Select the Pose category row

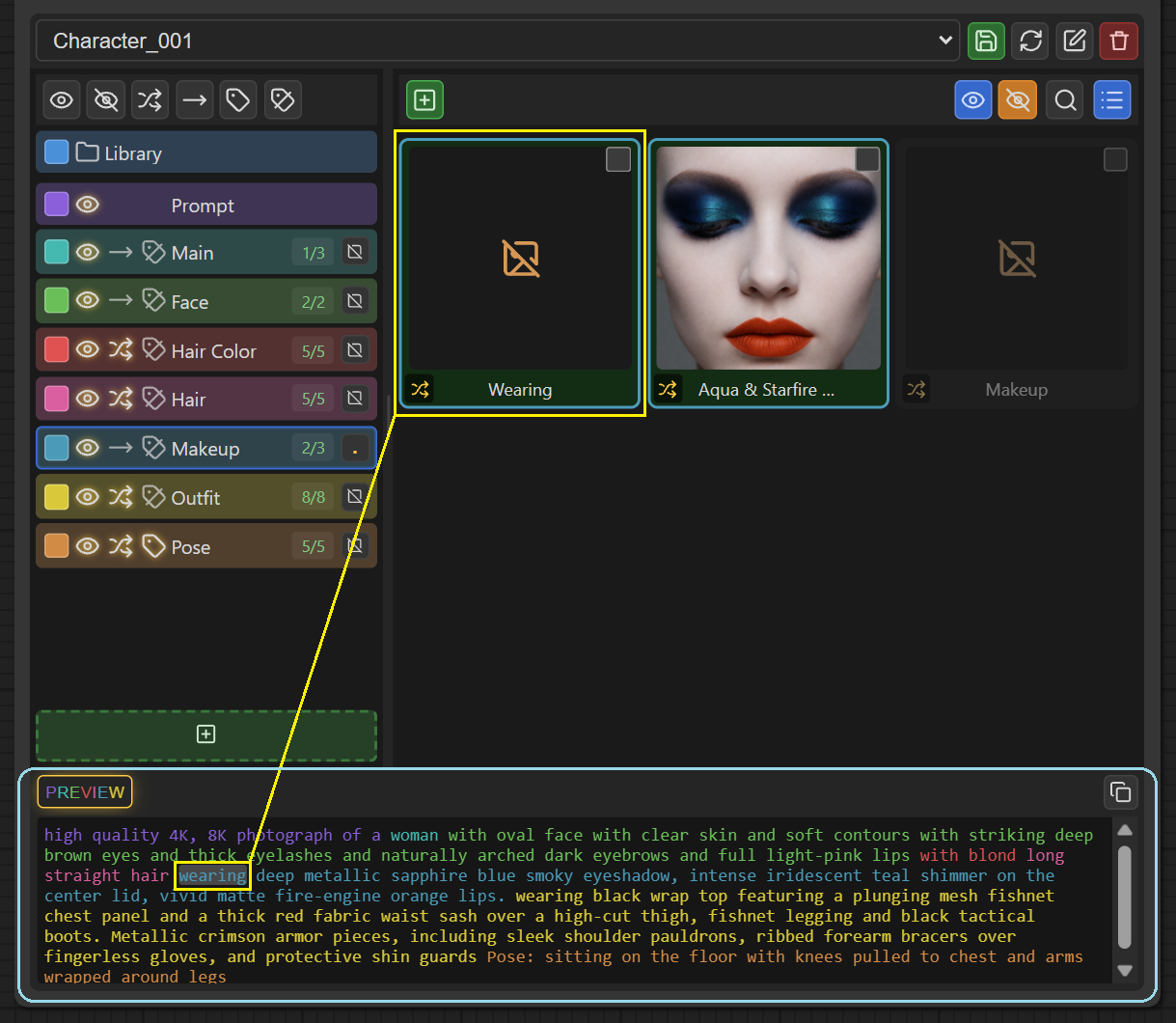point(206,546)
